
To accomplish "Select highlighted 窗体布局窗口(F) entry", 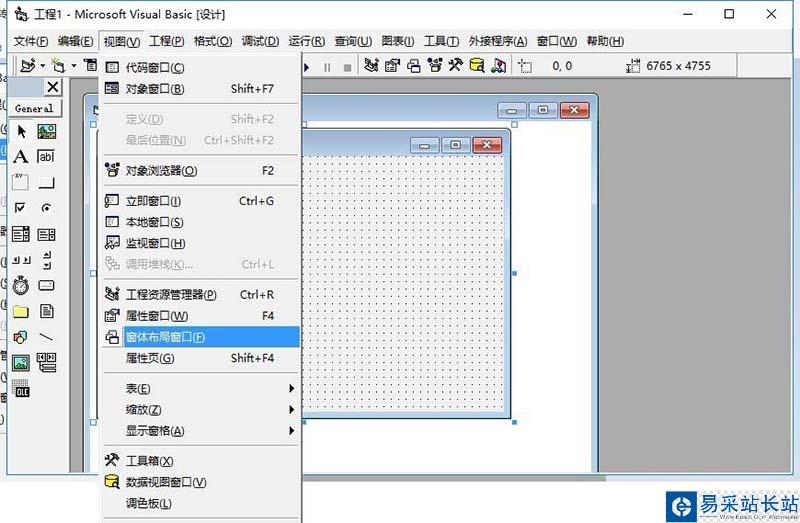I will point(202,337).
